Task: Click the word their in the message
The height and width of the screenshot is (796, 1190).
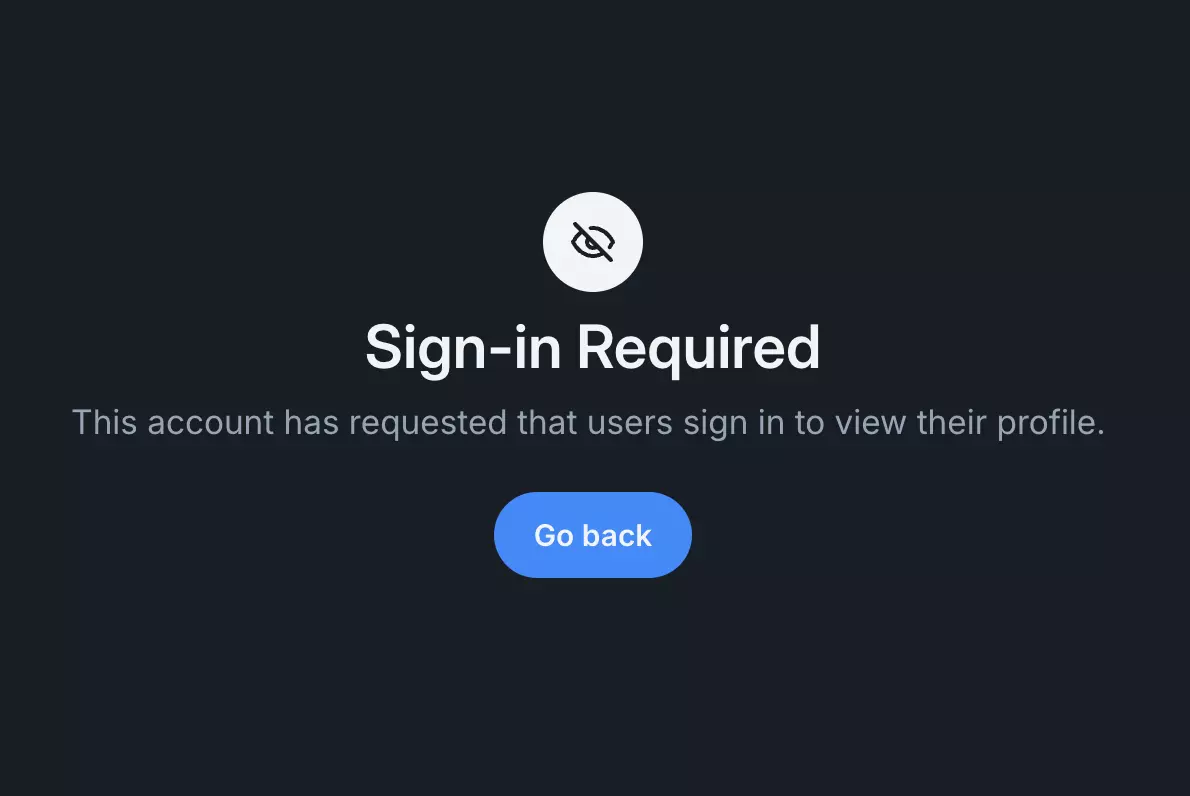Action: click(952, 423)
